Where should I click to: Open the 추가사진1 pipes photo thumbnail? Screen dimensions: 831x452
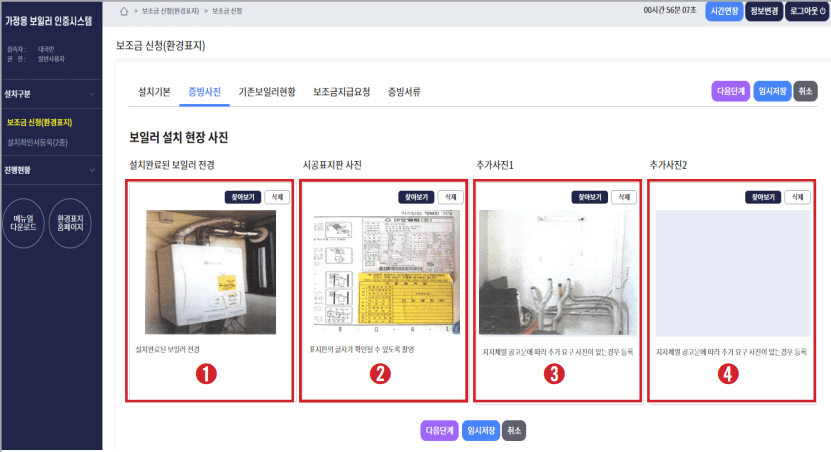[558, 272]
